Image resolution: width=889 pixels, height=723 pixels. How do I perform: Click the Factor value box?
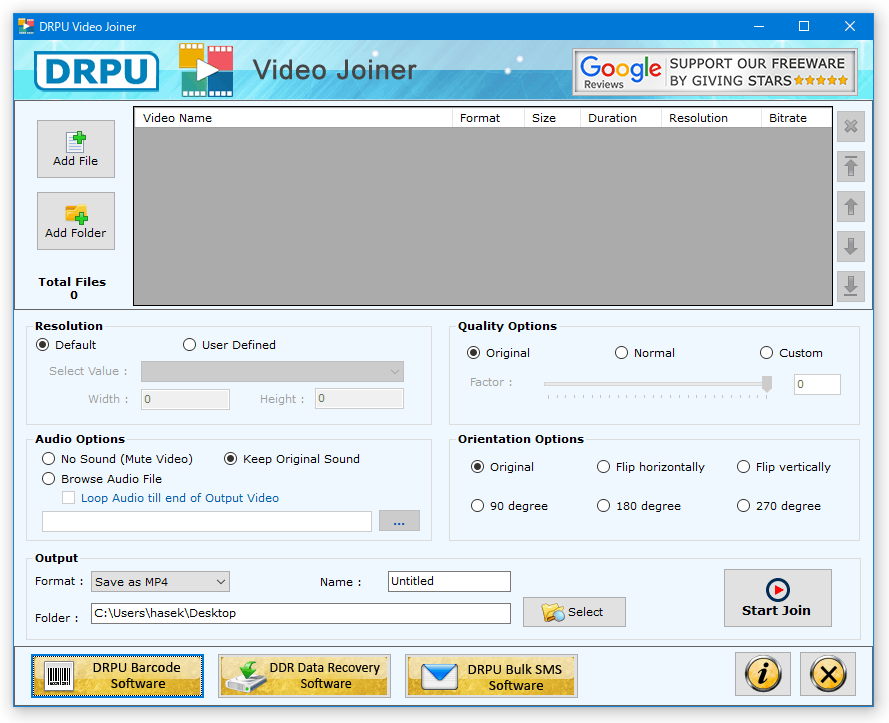(x=817, y=384)
